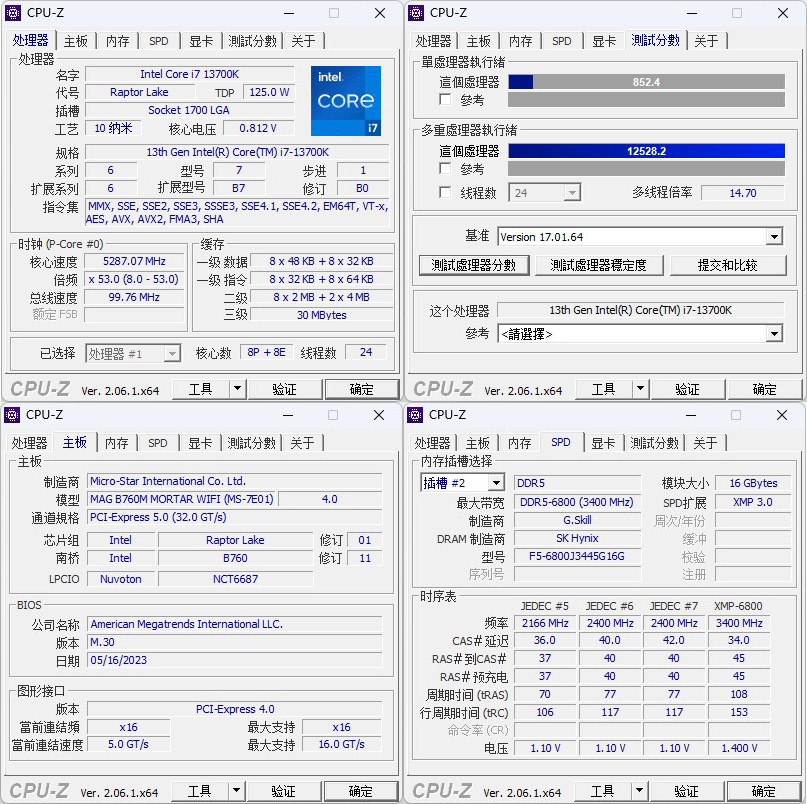Click multi thread score bar 12528.2
807x804 pixels.
pyautogui.click(x=646, y=151)
